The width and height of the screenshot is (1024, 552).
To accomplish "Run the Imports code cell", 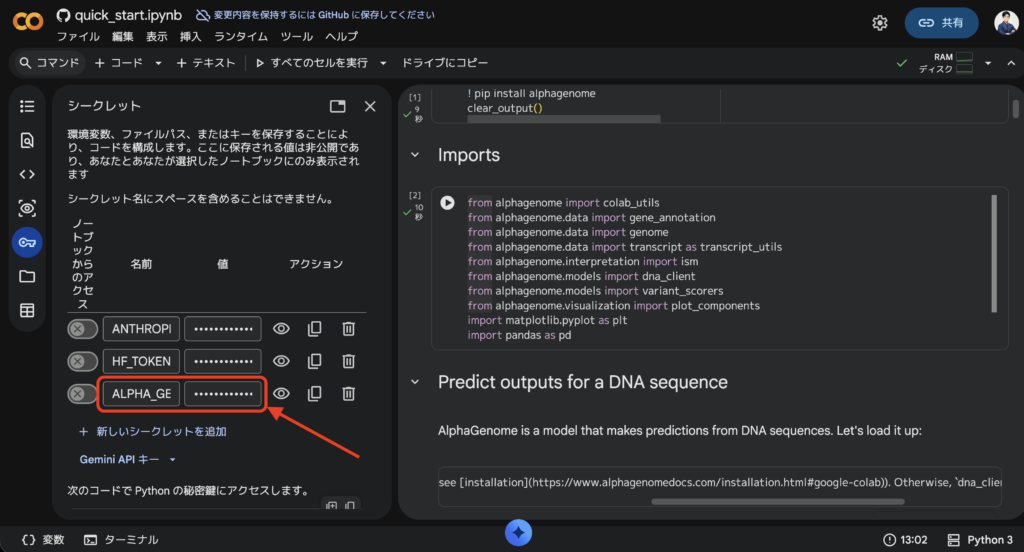I will [x=447, y=203].
